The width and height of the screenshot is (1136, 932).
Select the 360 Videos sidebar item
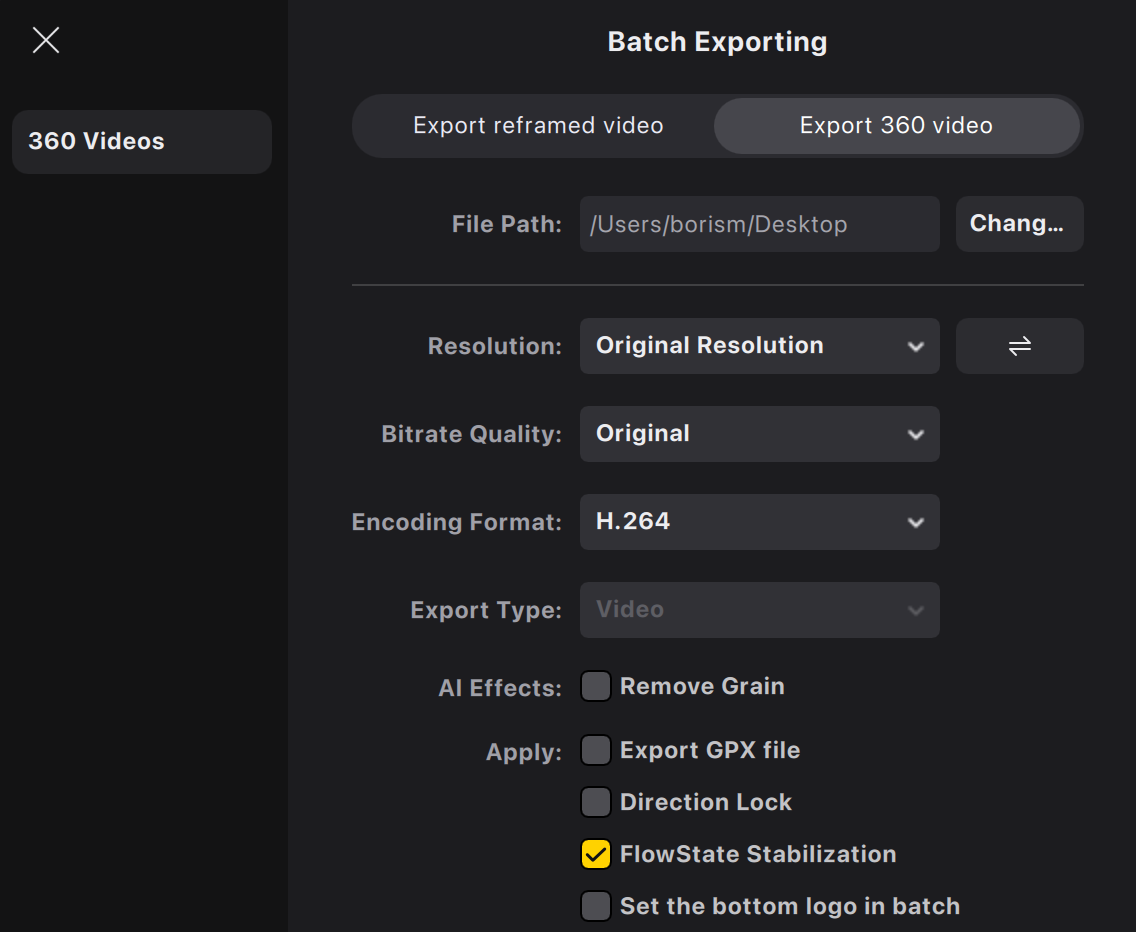(x=142, y=141)
